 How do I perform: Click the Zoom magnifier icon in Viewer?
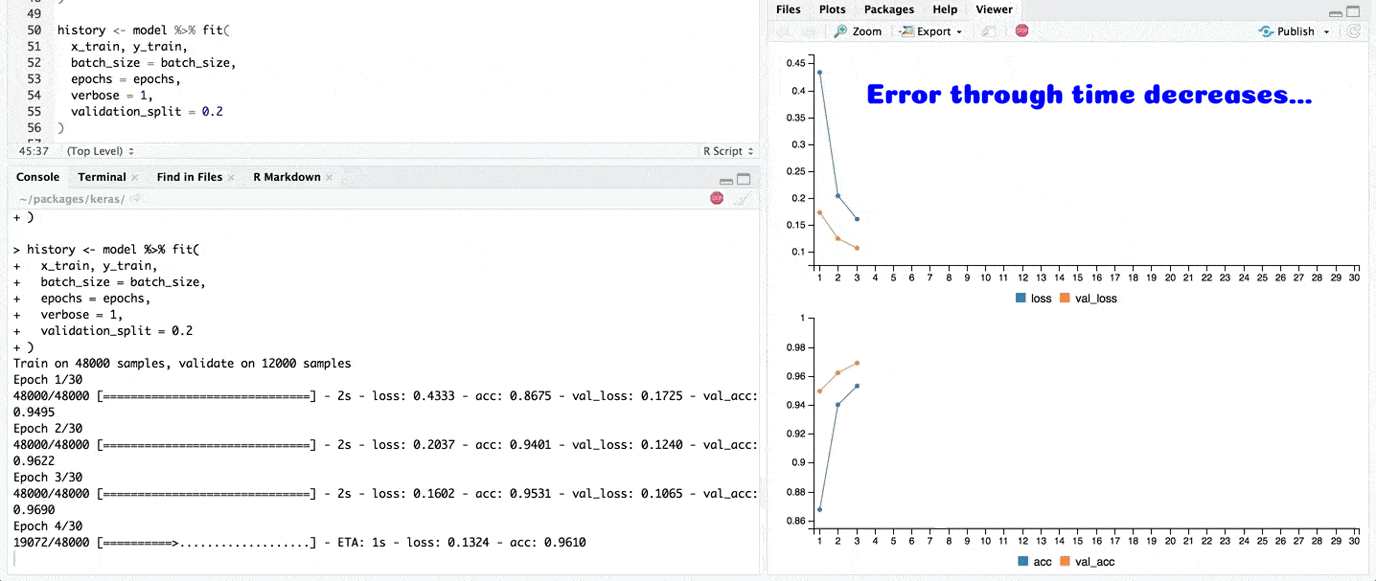coord(841,31)
